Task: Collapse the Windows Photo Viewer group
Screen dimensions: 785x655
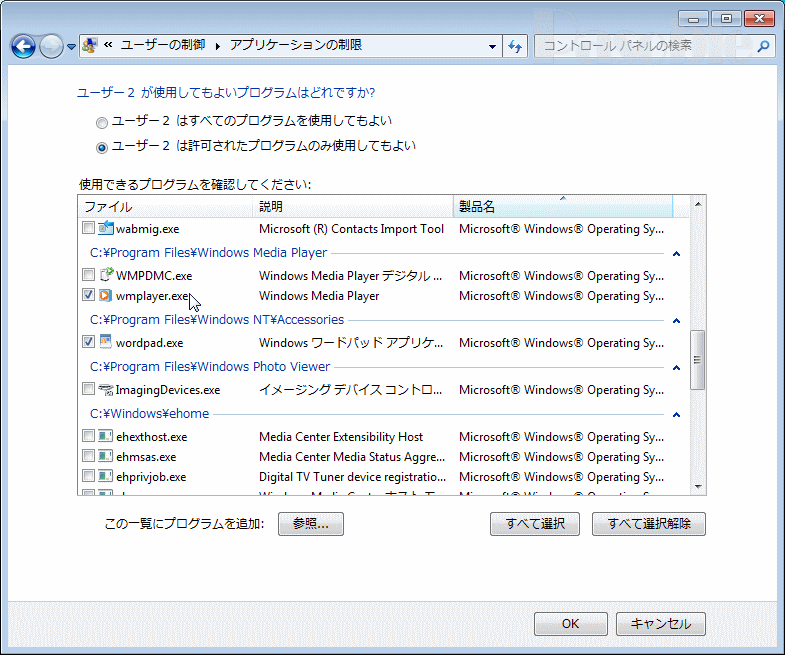Action: (x=676, y=368)
